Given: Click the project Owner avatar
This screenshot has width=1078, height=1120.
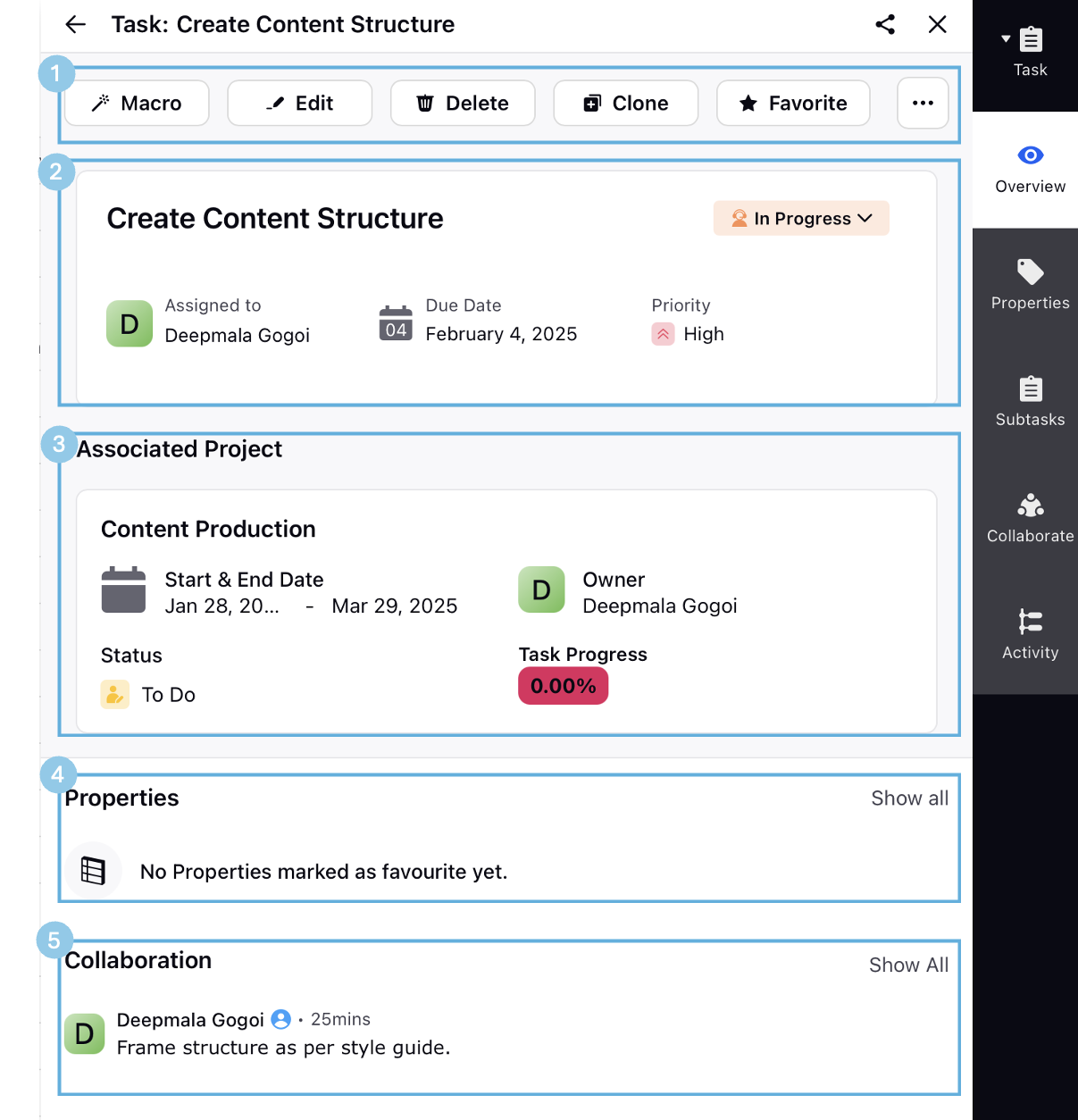Looking at the screenshot, I should pyautogui.click(x=541, y=589).
